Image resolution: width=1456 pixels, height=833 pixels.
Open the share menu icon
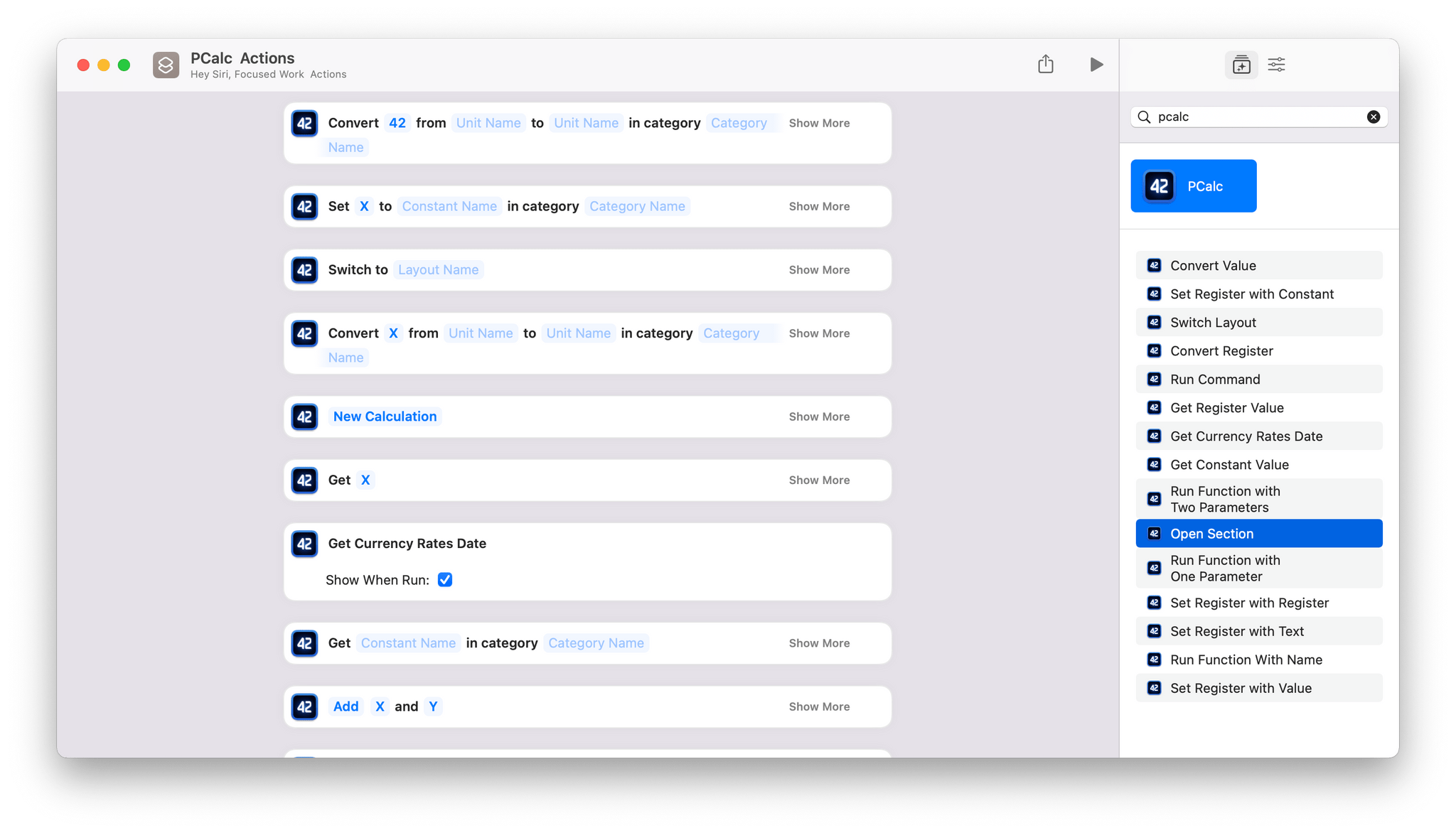coord(1045,65)
